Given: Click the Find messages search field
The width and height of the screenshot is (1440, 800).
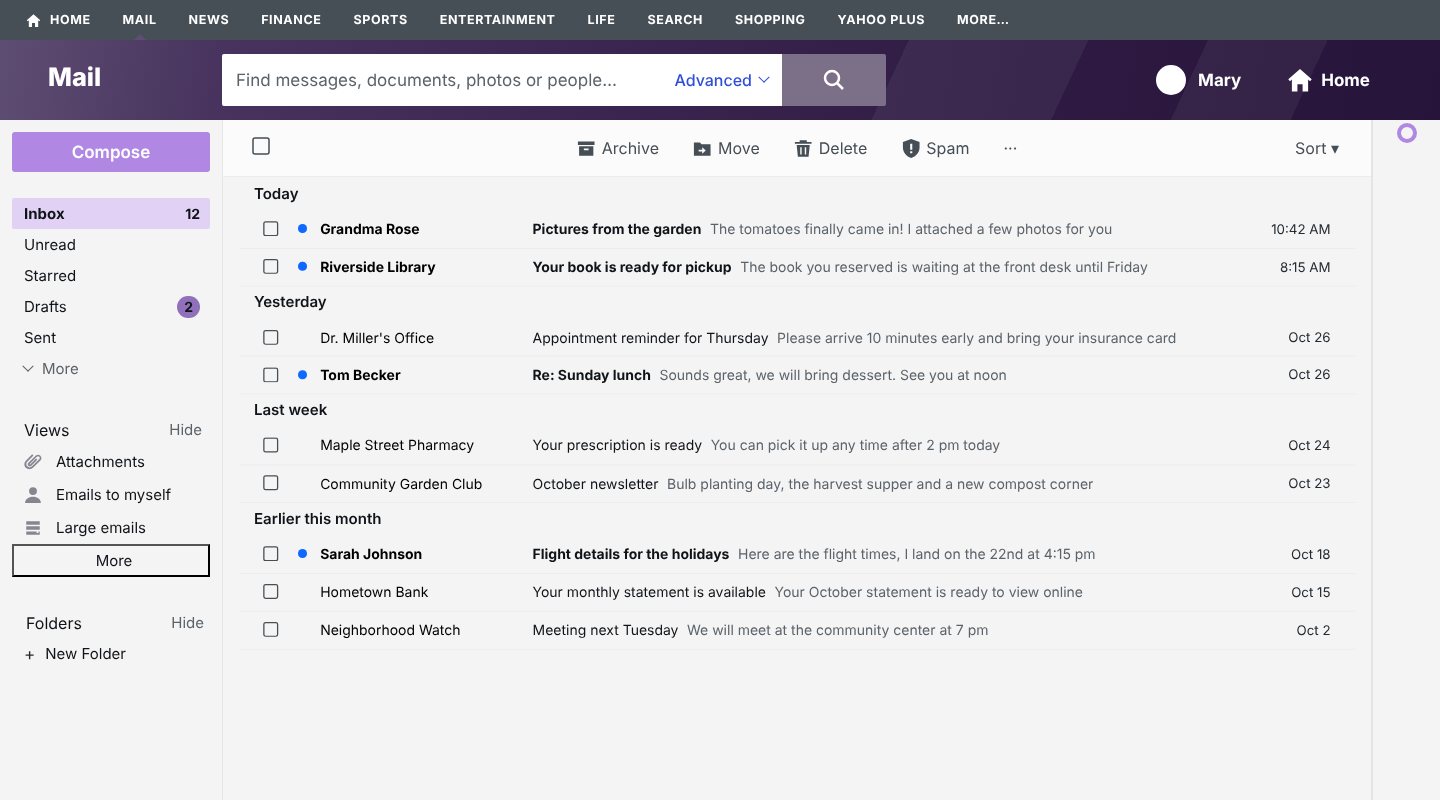Looking at the screenshot, I should 445,80.
